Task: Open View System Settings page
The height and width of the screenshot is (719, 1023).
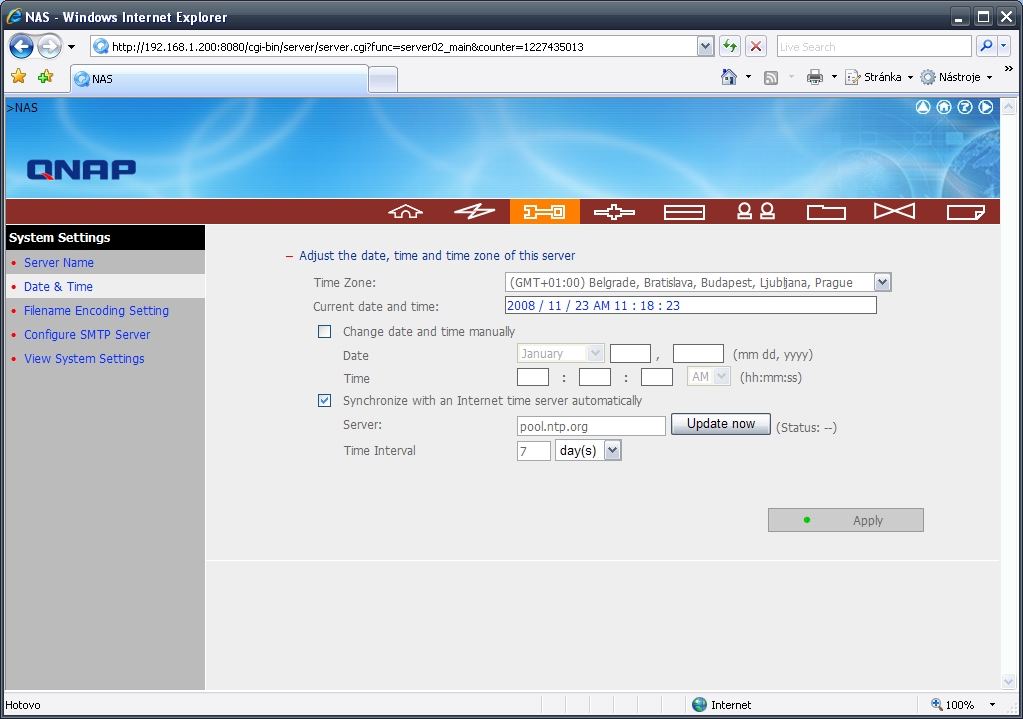Action: pos(84,359)
